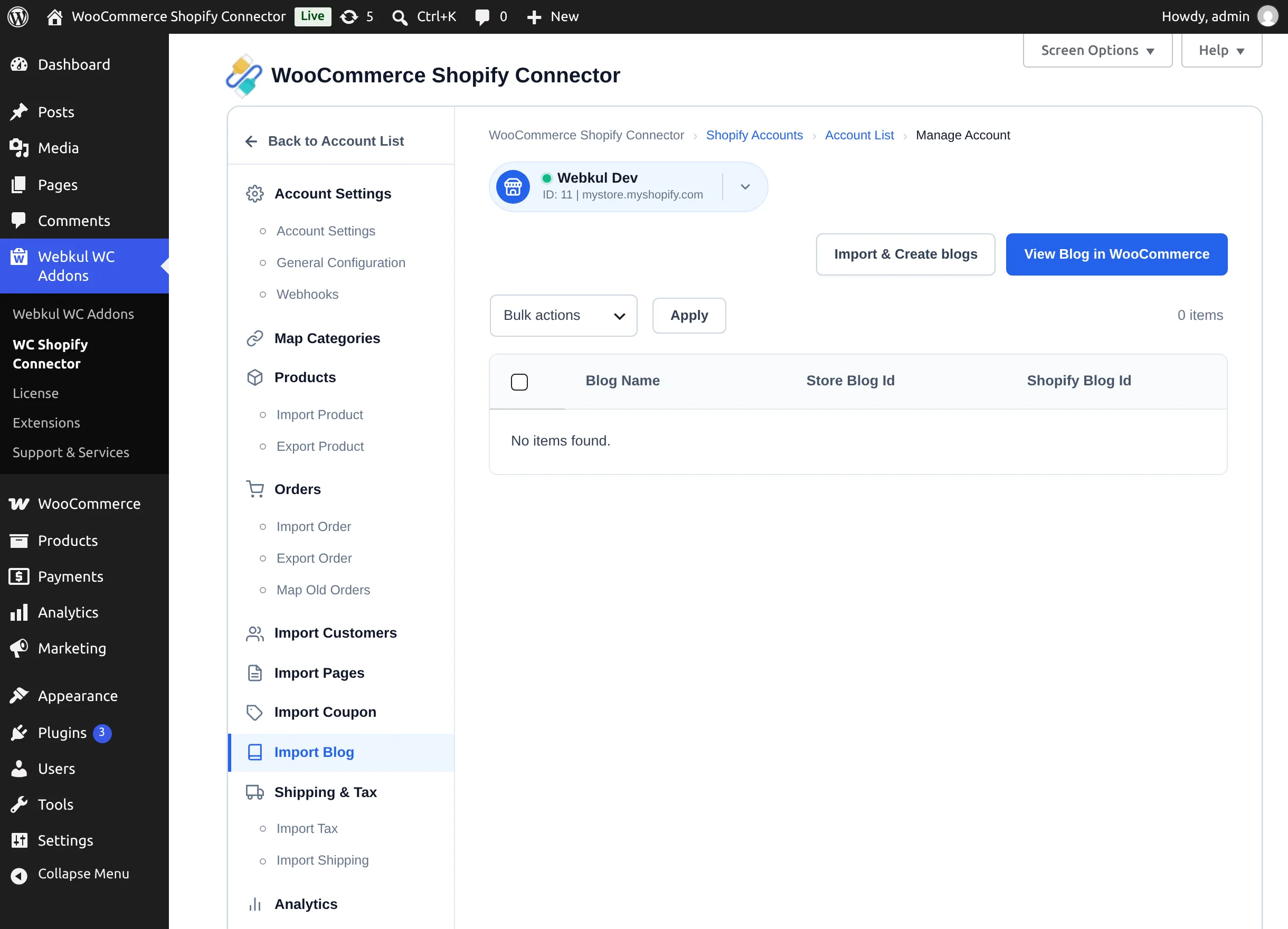Click View Blog in WooCommerce button
Image resolution: width=1288 pixels, height=929 pixels.
point(1116,254)
